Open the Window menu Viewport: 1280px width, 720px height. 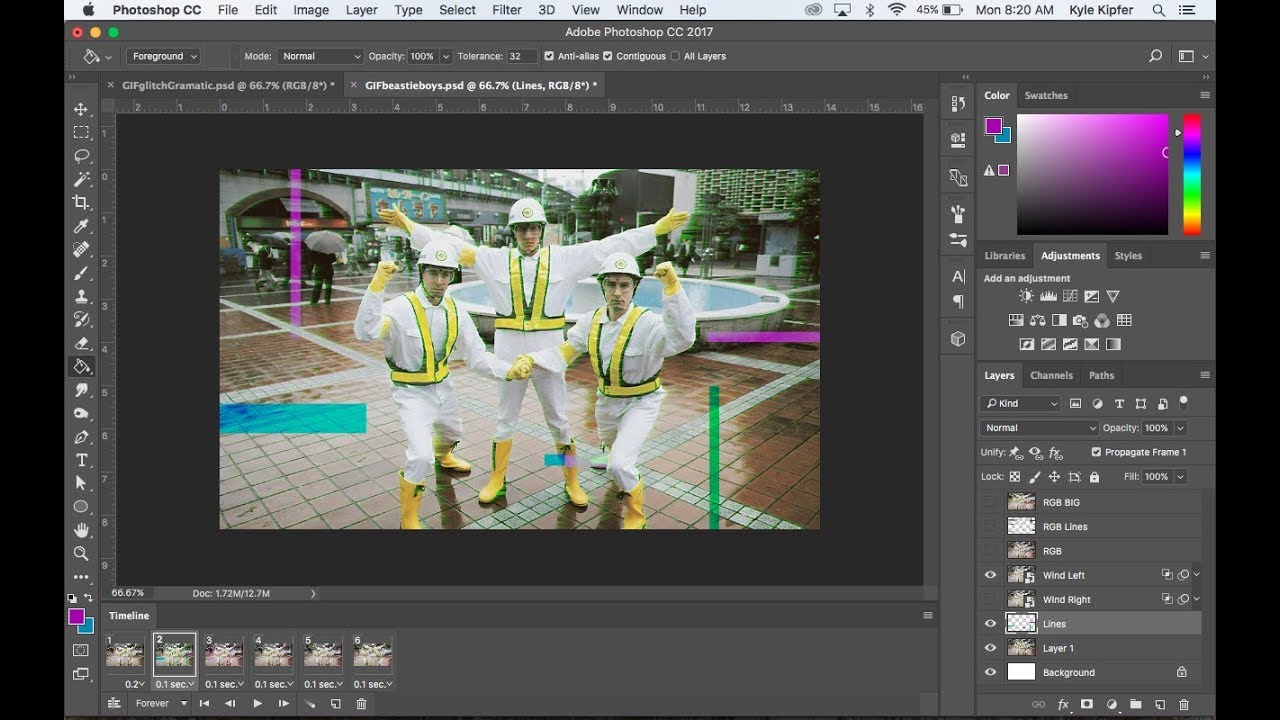point(639,10)
